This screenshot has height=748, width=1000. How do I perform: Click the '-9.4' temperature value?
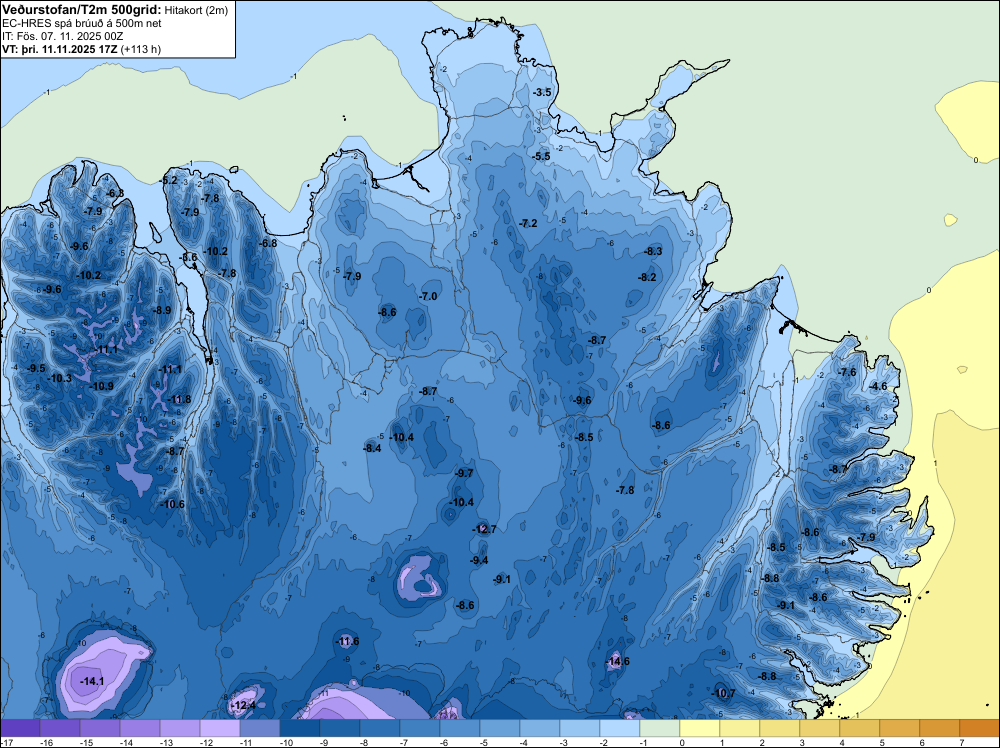point(479,561)
